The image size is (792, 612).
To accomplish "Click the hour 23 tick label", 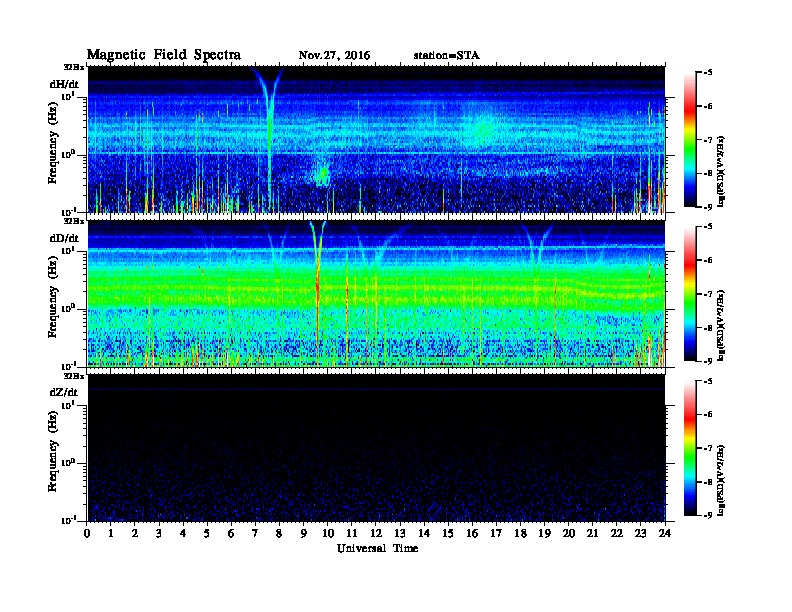I will point(640,534).
